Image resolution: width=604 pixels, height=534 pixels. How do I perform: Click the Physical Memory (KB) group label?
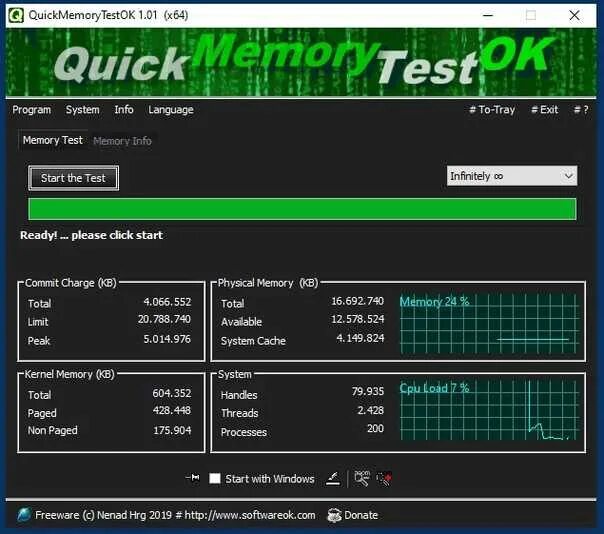pyautogui.click(x=268, y=283)
